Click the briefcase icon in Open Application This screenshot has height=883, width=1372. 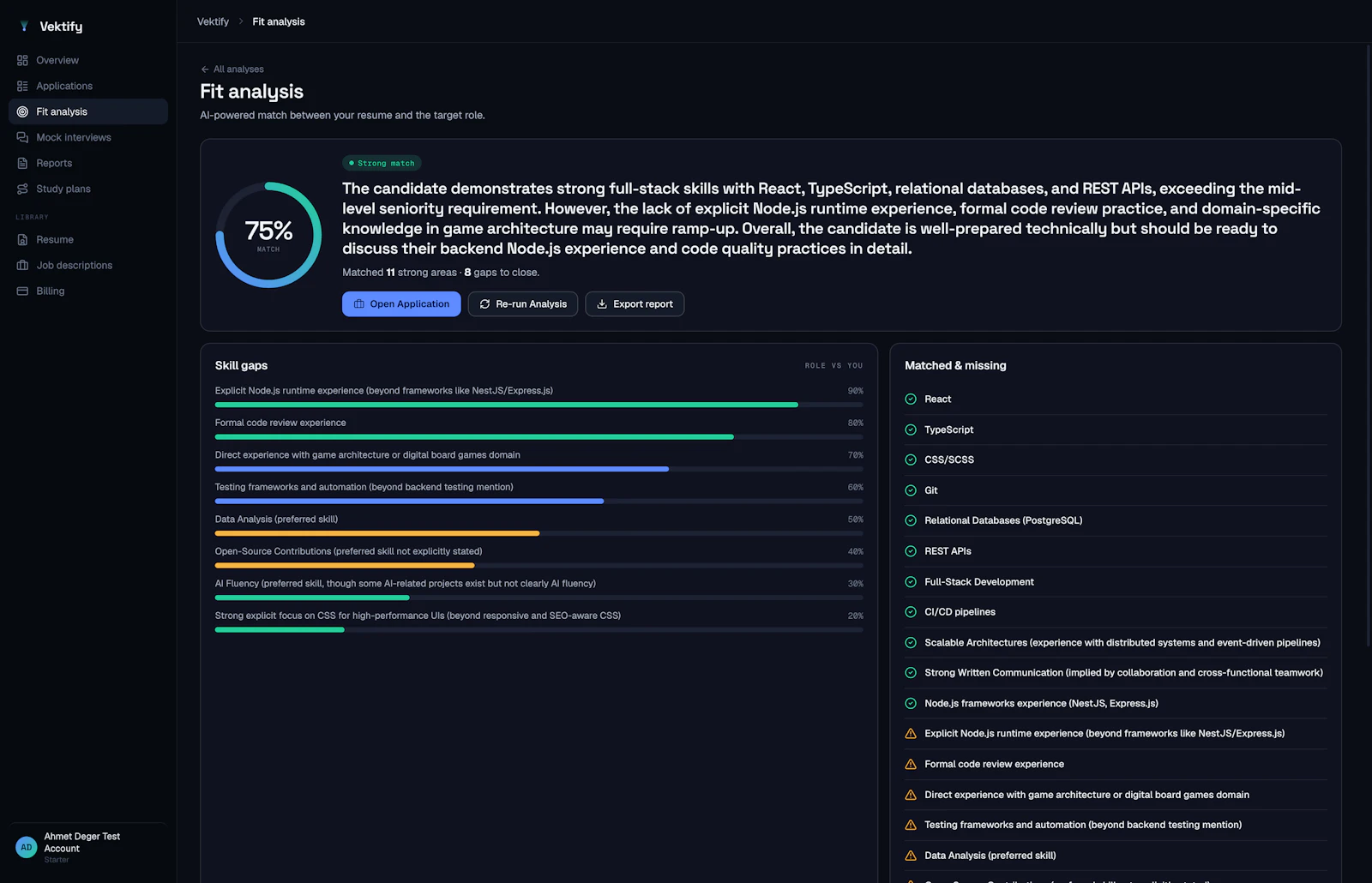359,304
